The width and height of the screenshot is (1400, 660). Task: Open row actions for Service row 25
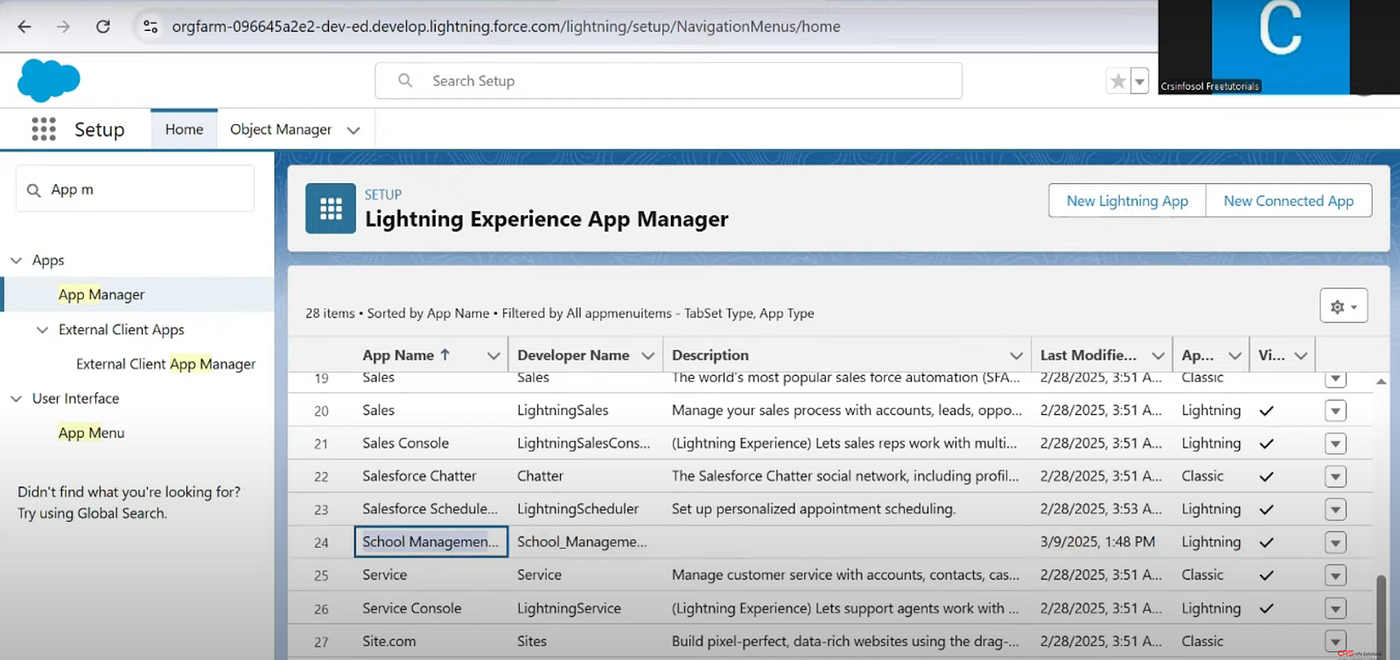pyautogui.click(x=1335, y=576)
